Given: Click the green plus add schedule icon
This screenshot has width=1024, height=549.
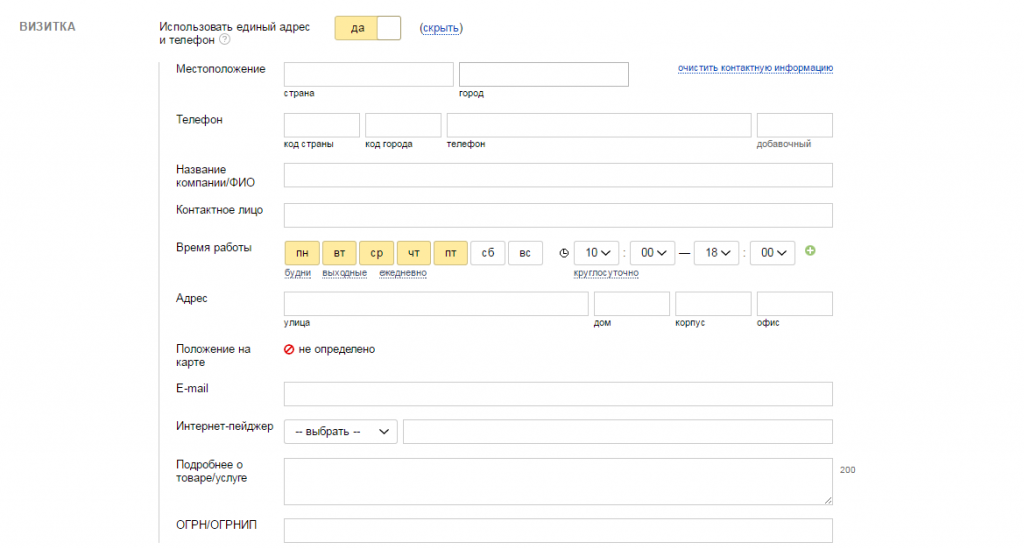Looking at the screenshot, I should pyautogui.click(x=810, y=251).
